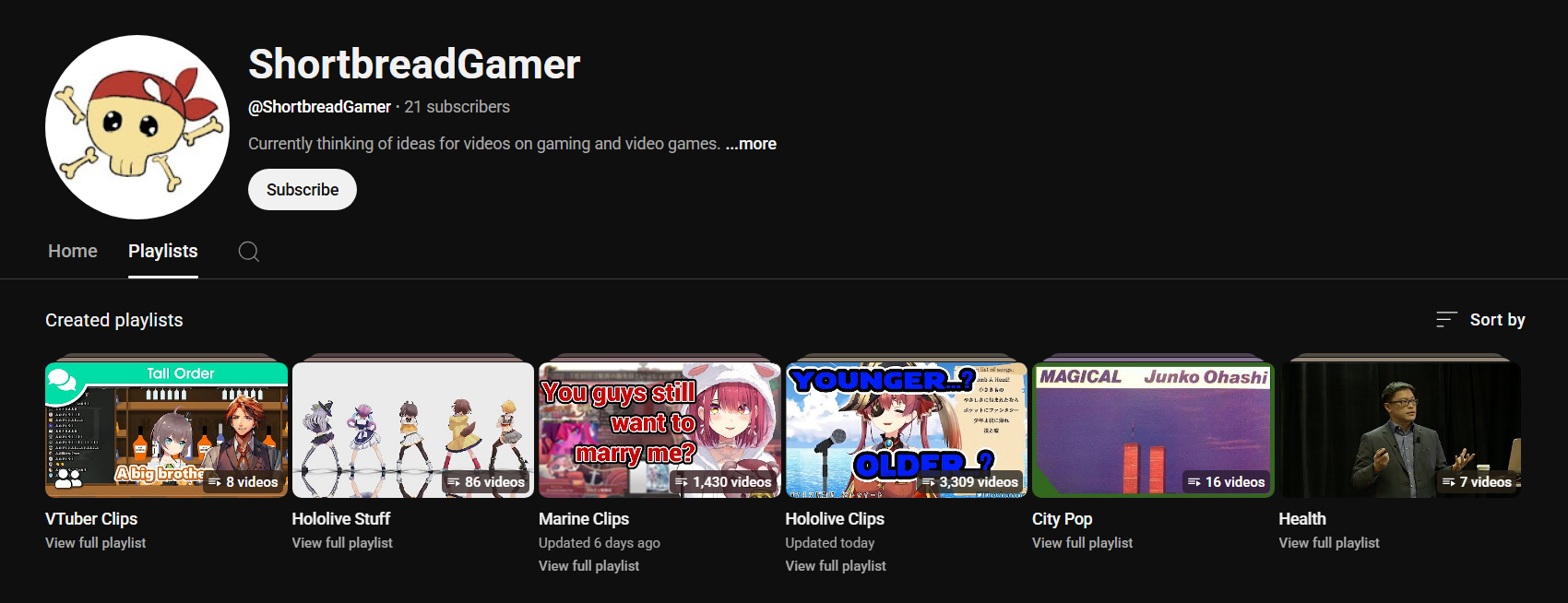Click the Created playlists heading
Image resolution: width=1568 pixels, height=603 pixels.
click(114, 320)
